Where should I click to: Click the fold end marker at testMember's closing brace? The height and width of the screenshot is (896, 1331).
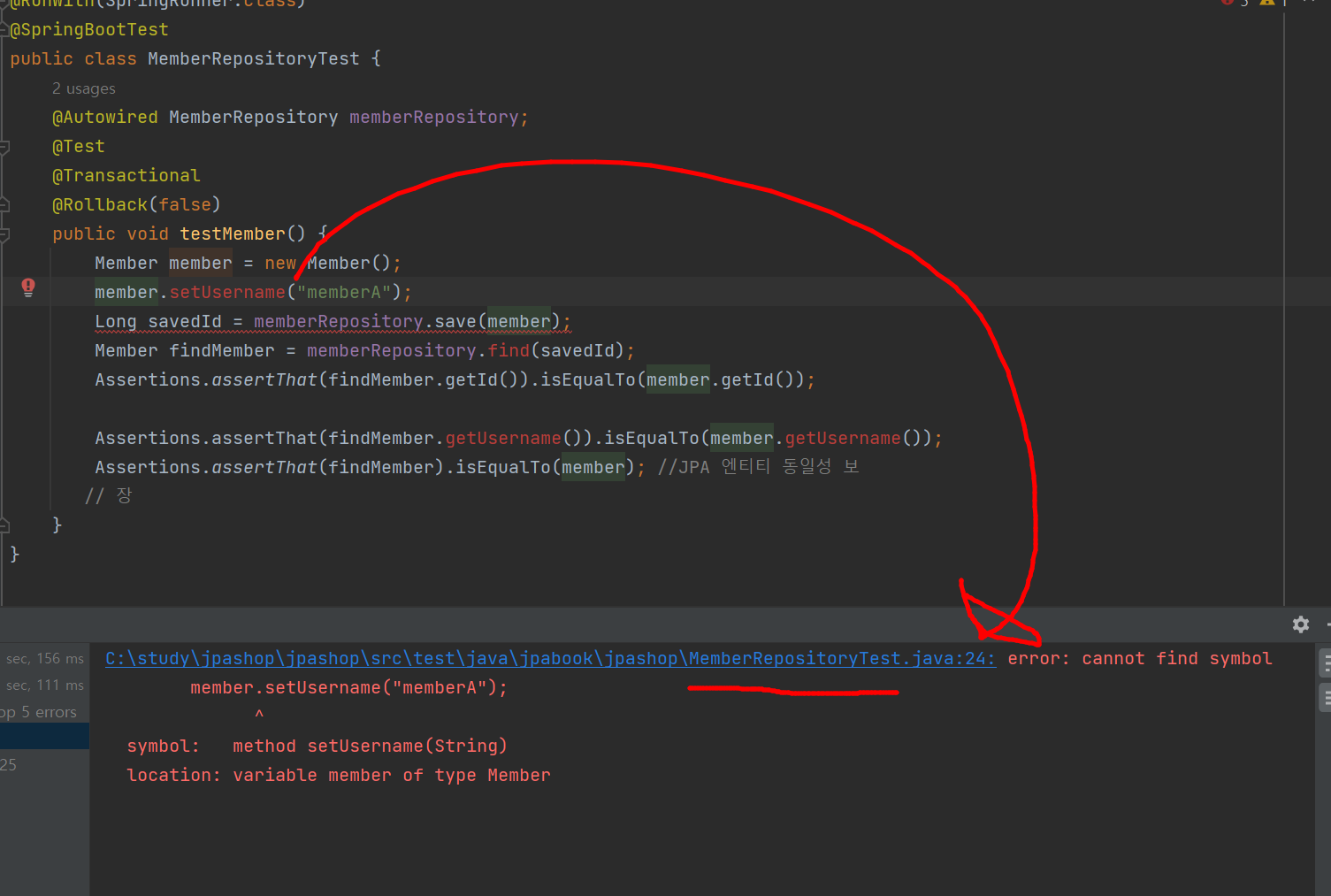pos(4,525)
